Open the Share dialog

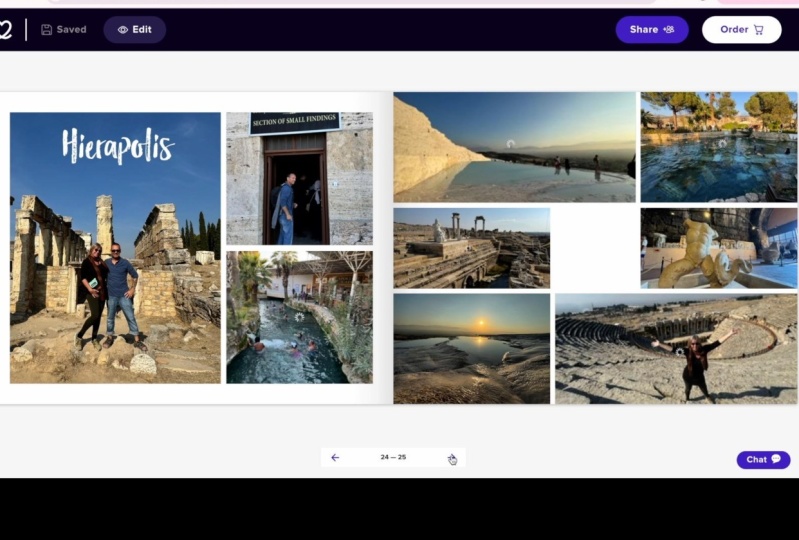click(652, 30)
